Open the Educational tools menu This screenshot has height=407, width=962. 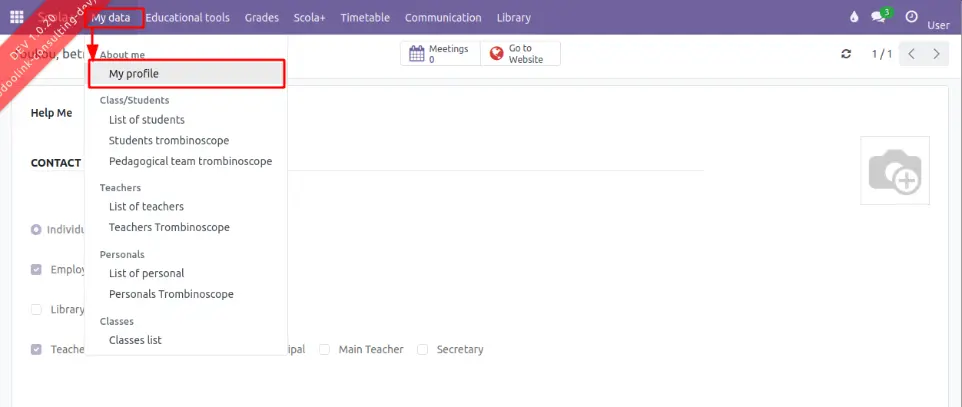pyautogui.click(x=187, y=18)
